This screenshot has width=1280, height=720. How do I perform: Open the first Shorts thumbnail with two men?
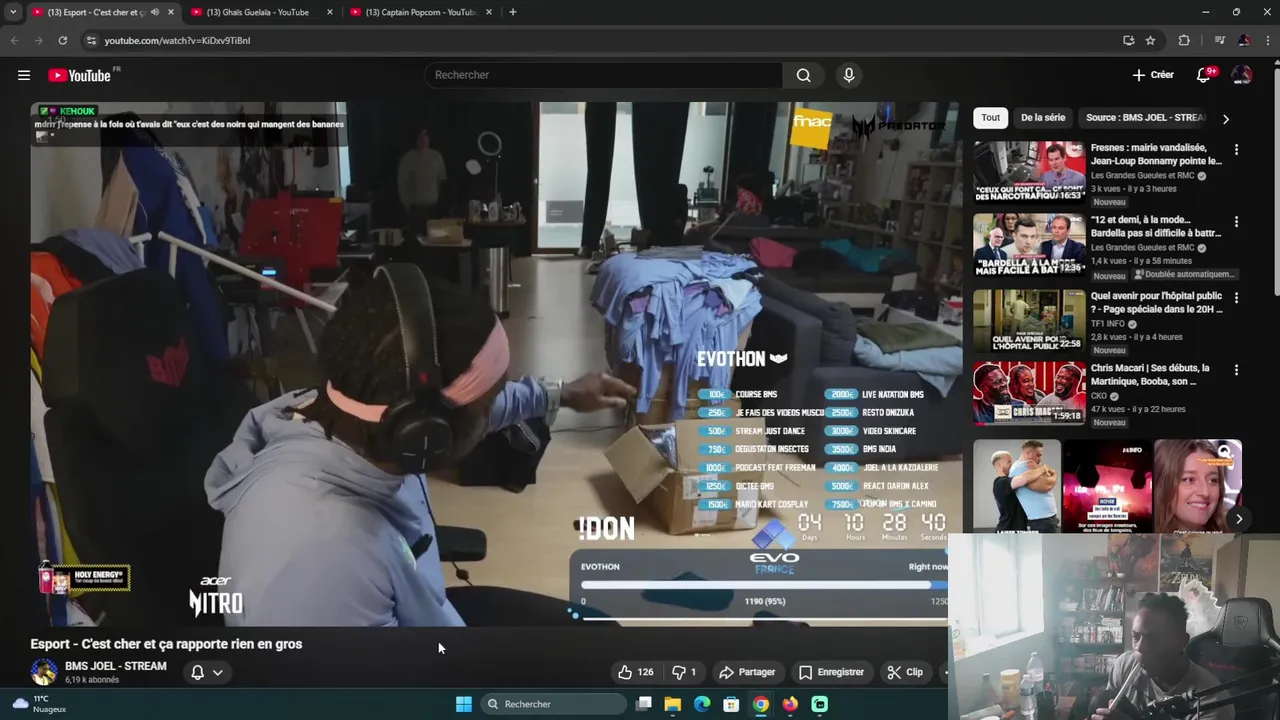pyautogui.click(x=1017, y=486)
